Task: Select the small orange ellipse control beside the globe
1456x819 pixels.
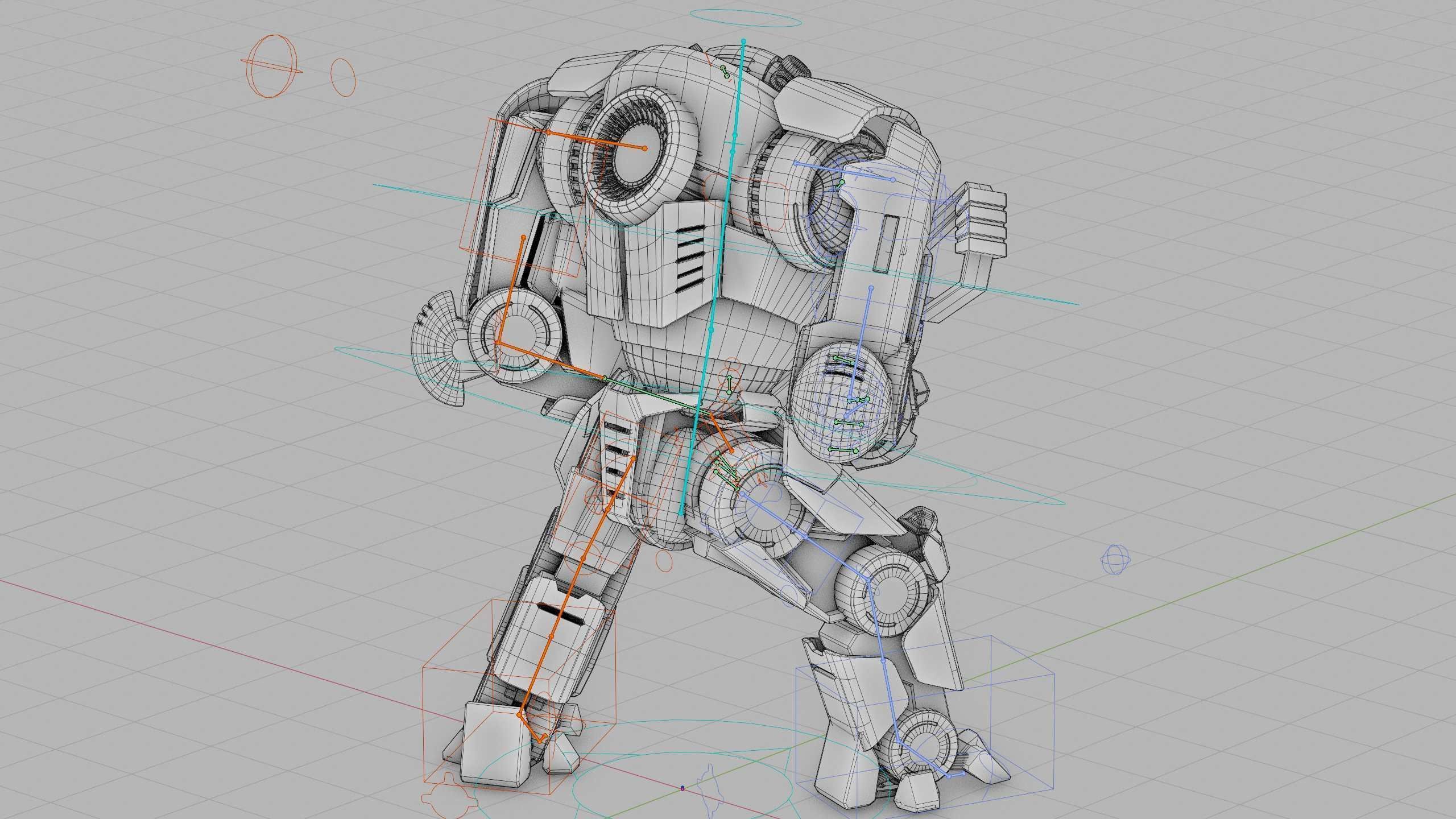Action: click(x=343, y=76)
